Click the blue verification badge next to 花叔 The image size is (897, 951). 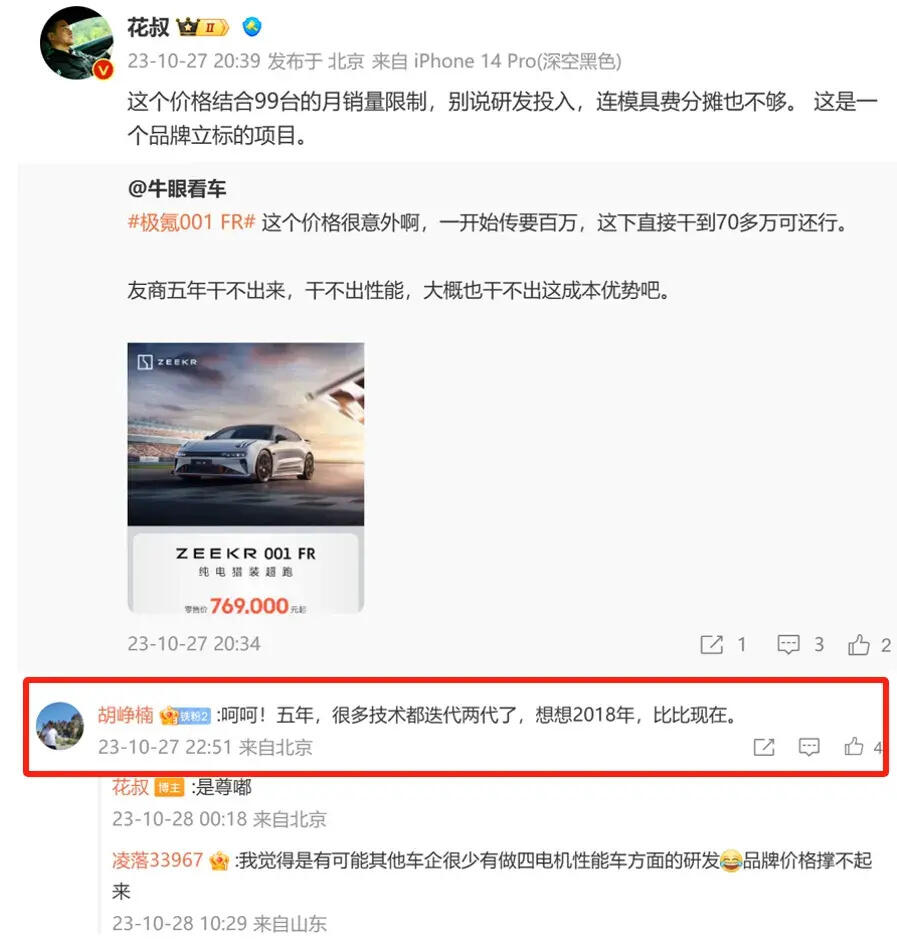click(252, 27)
